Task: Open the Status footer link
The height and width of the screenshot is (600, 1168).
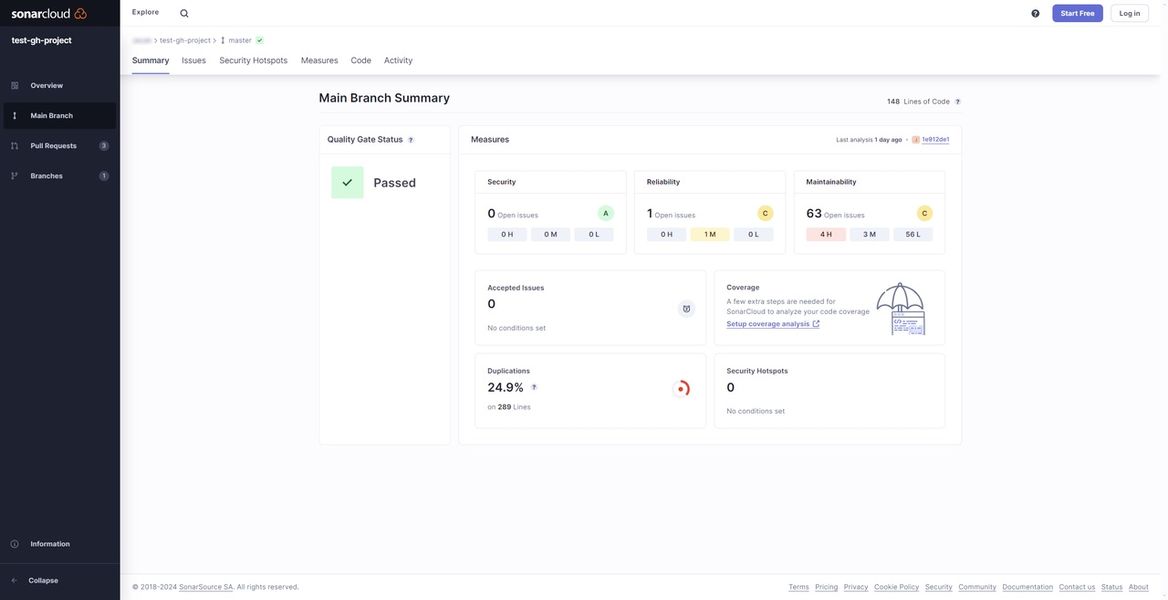Action: pos(1112,587)
